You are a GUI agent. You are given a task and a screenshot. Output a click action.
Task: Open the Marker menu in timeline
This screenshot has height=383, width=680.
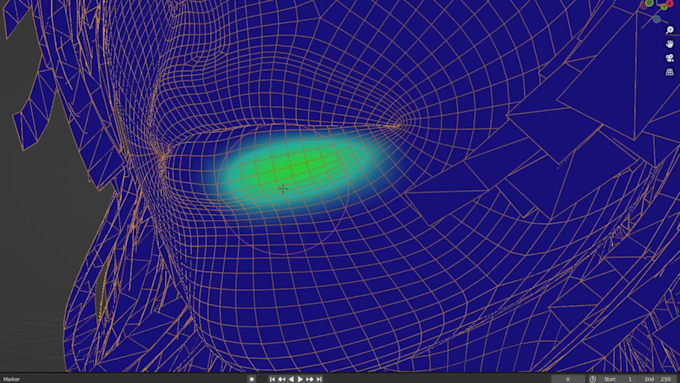[12, 379]
